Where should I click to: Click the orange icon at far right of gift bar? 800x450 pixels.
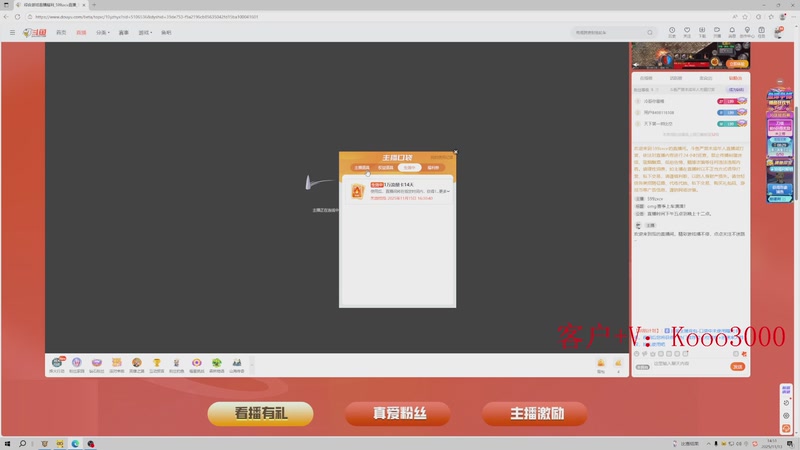pos(618,363)
